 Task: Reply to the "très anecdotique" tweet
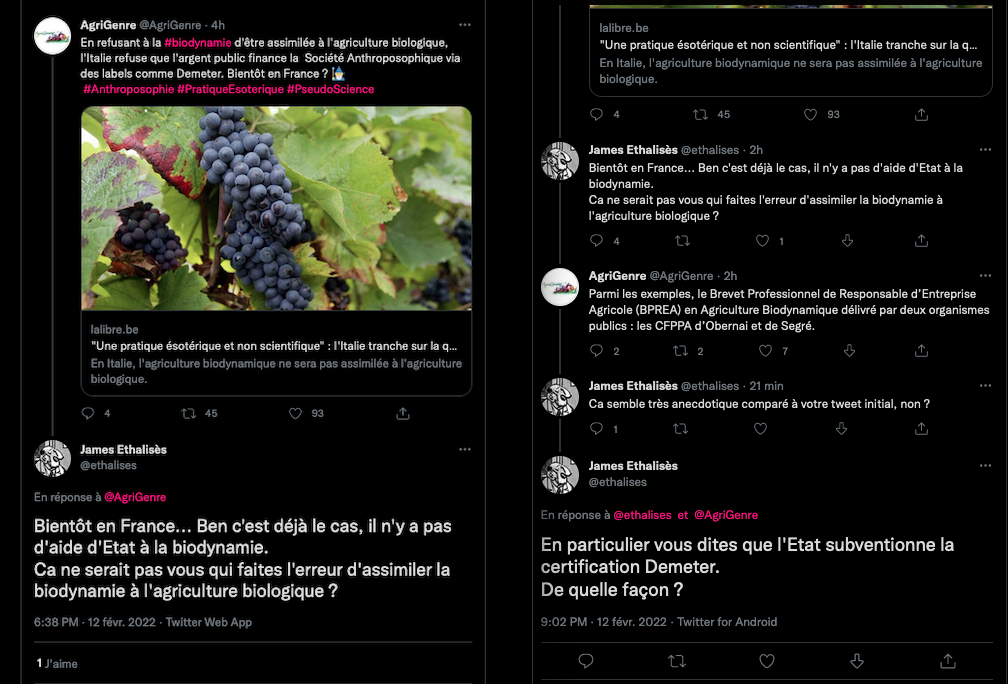point(597,429)
